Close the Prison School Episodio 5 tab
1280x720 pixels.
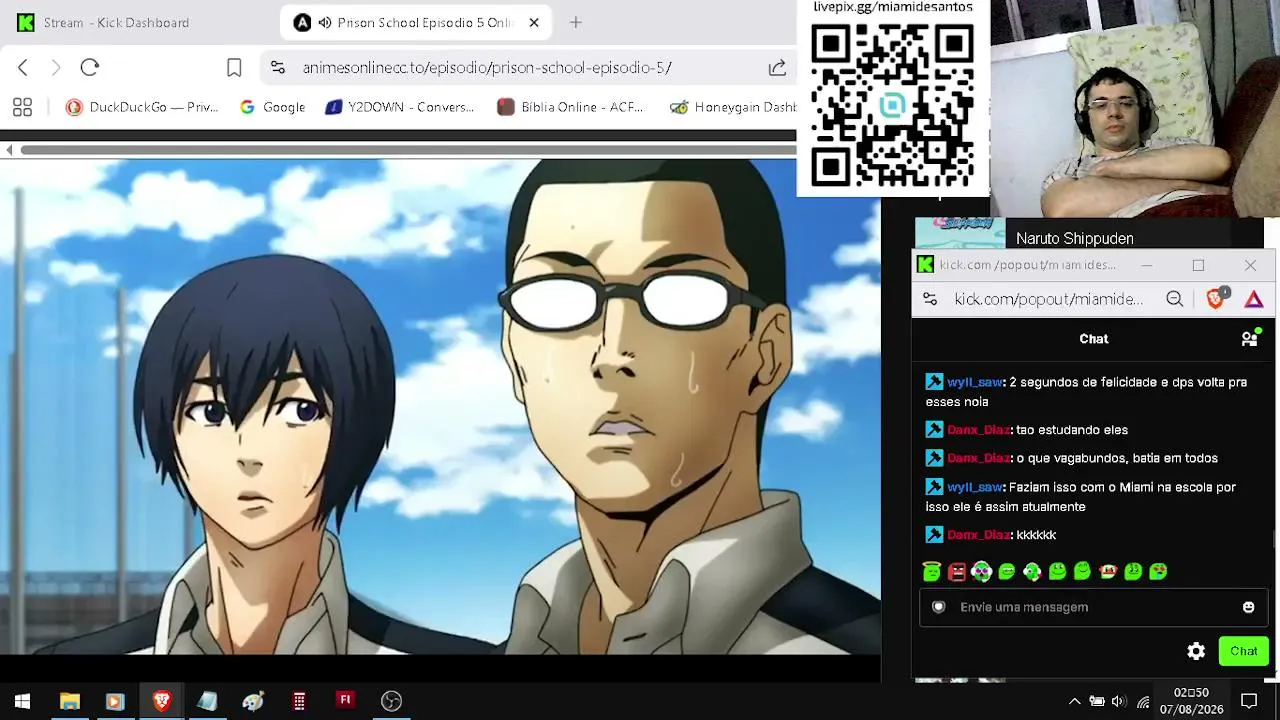(534, 22)
